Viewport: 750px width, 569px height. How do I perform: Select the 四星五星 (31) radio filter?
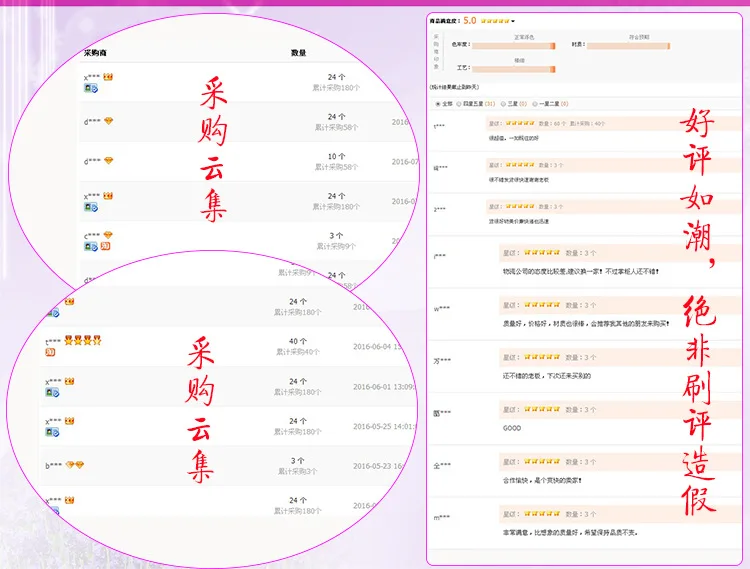458,104
